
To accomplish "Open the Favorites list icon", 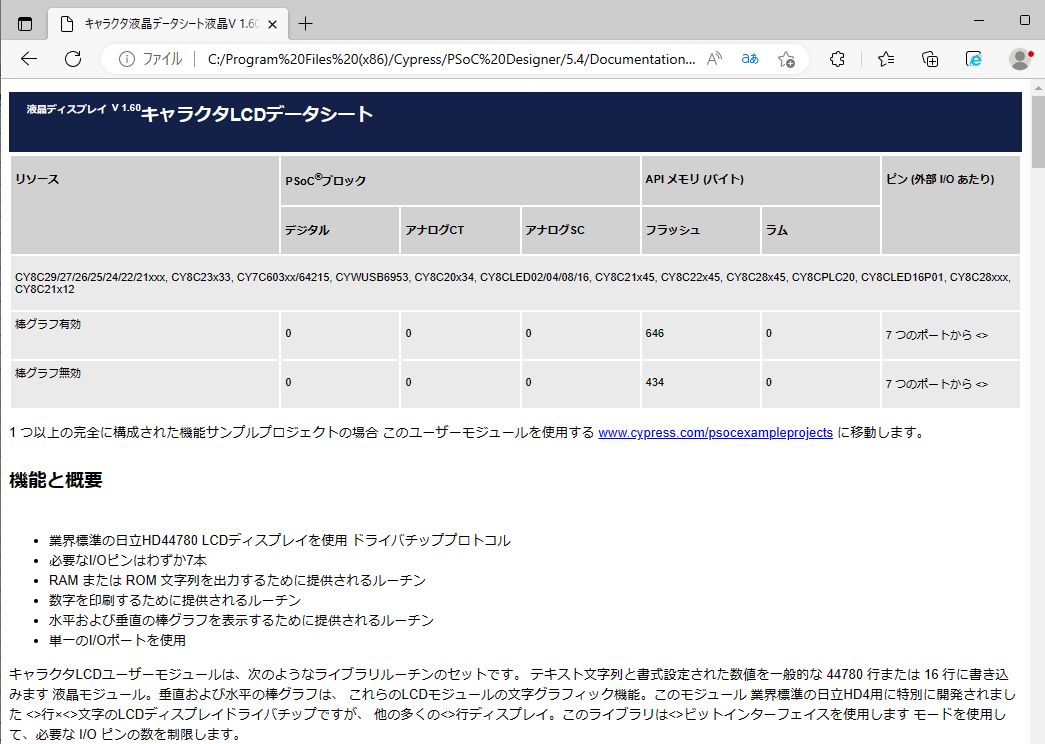I will [x=886, y=59].
